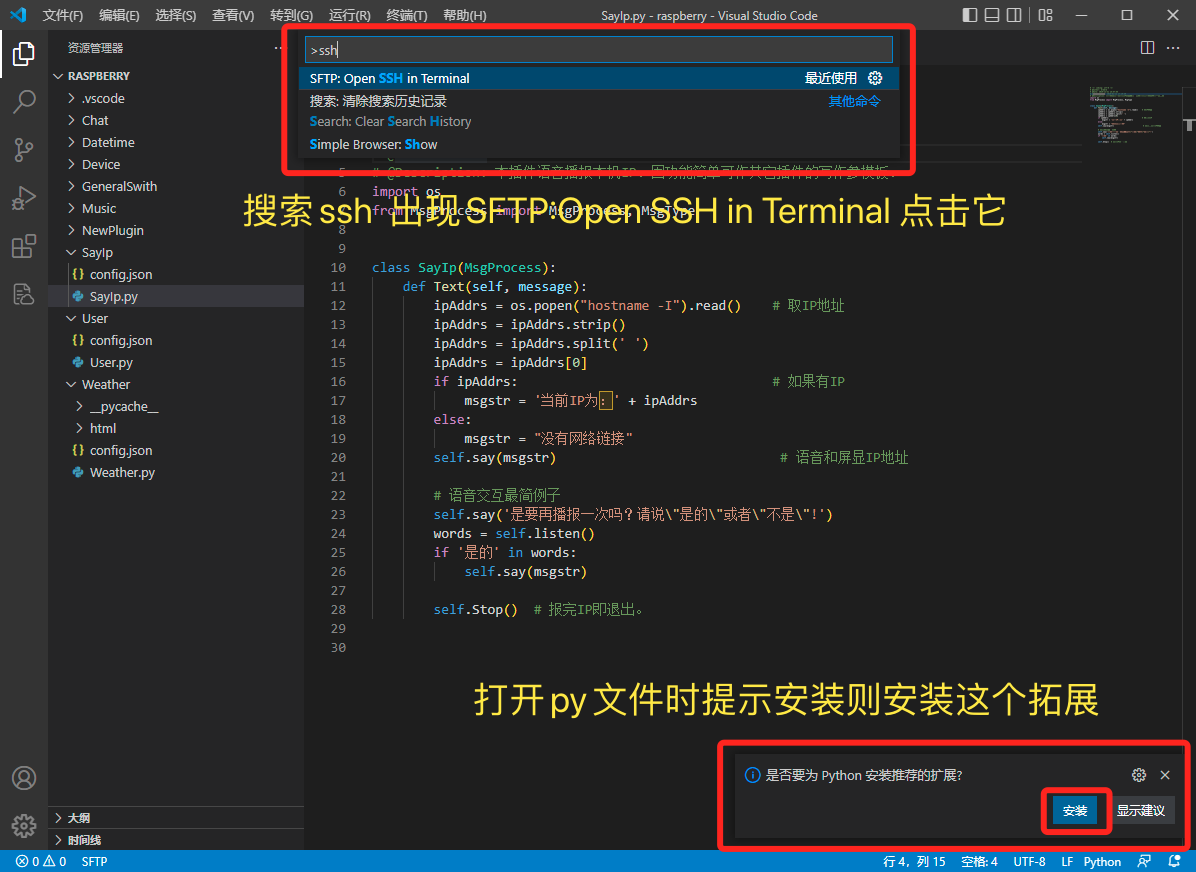
Task: Click the 安装 button
Action: 1075,810
